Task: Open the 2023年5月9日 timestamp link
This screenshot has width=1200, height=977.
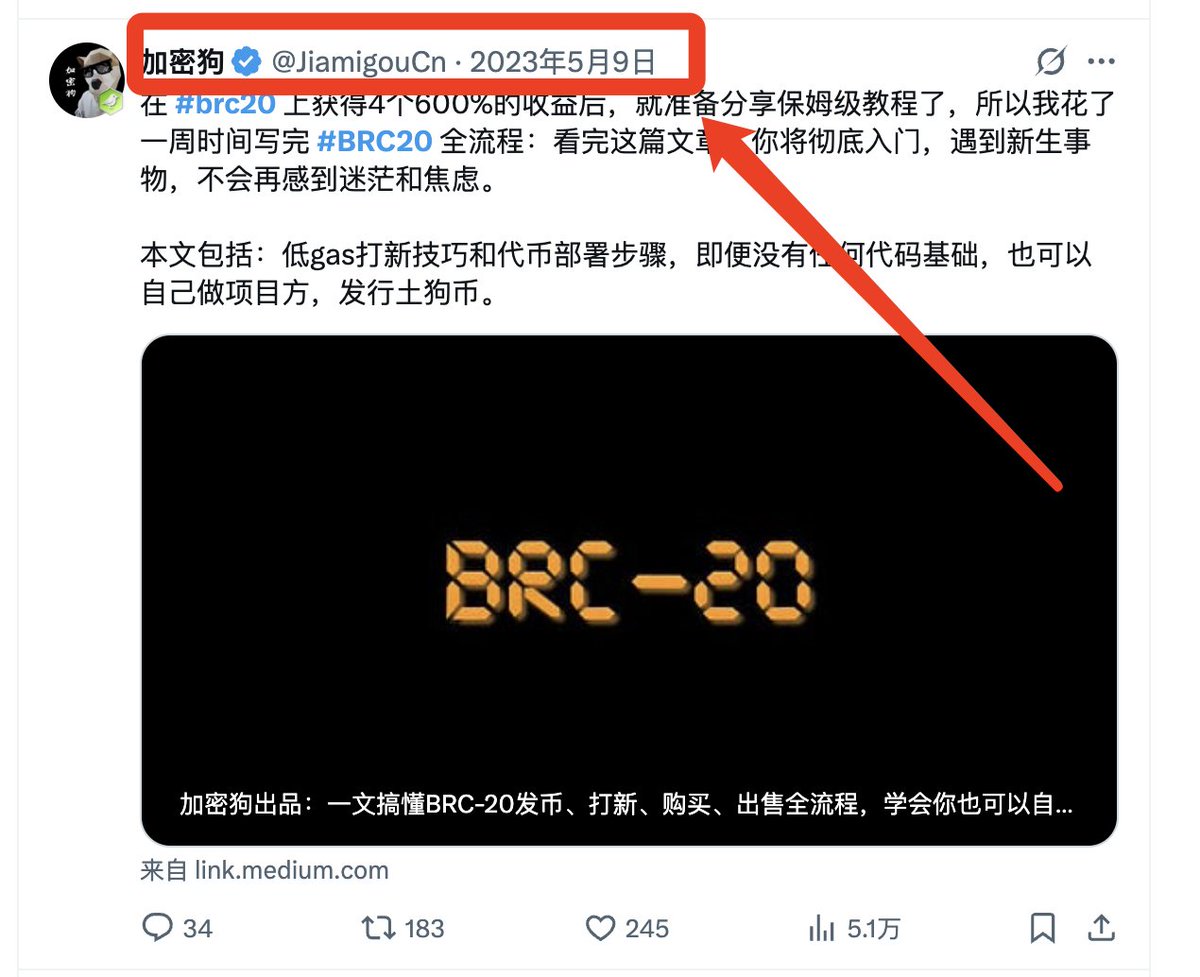Action: click(563, 62)
